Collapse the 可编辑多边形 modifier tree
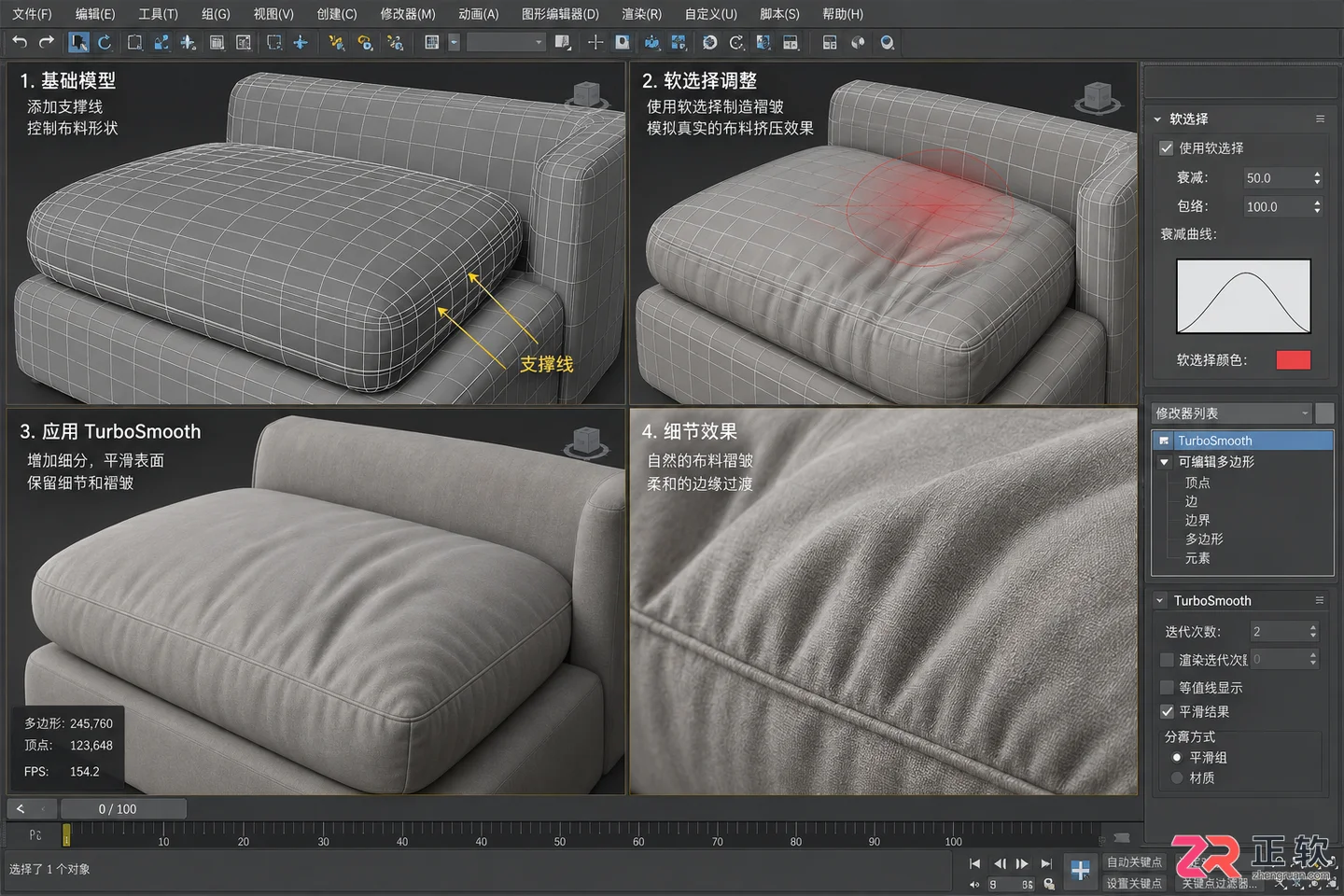1344x896 pixels. point(1164,462)
